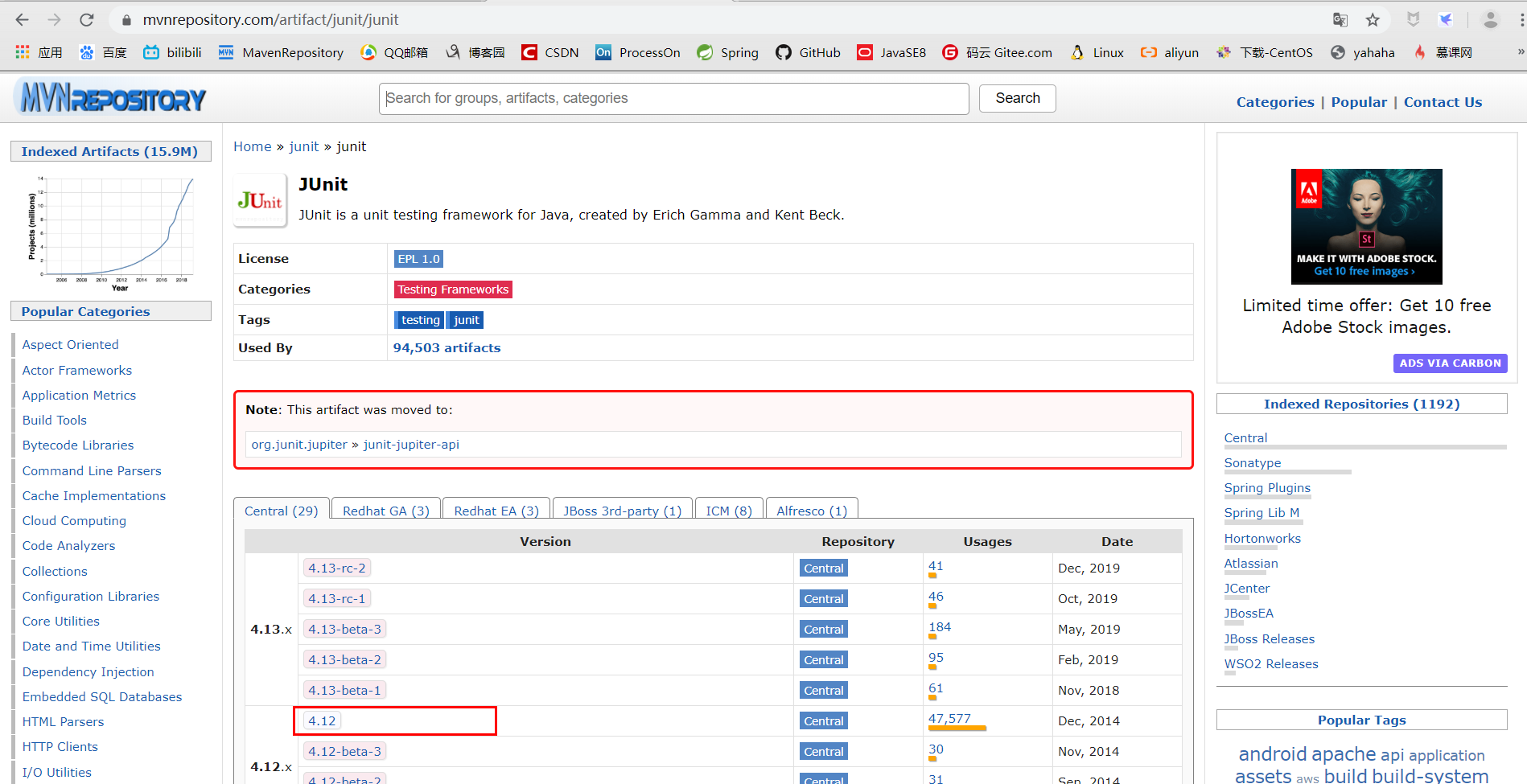
Task: Open the Popular header link
Action: coord(1359,102)
